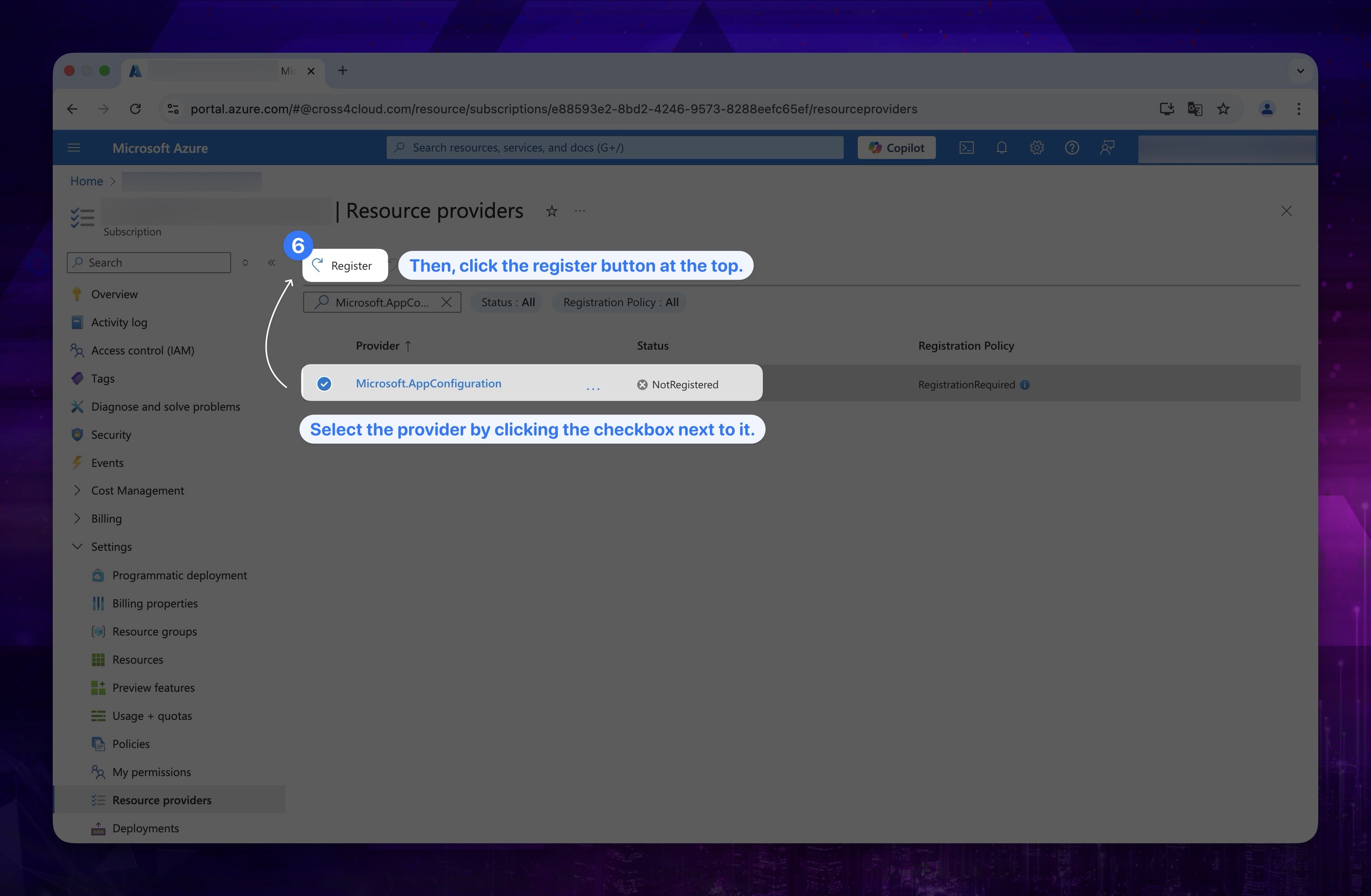Clear the Microsoft.AppCo search filter

point(447,302)
